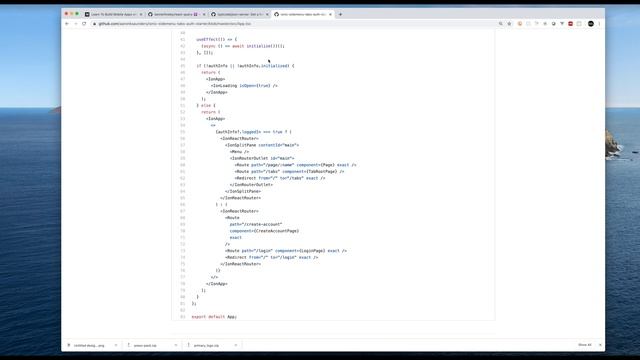Click the funnel-shaped extension icon
The height and width of the screenshot is (360, 640).
pyautogui.click(x=562, y=24)
